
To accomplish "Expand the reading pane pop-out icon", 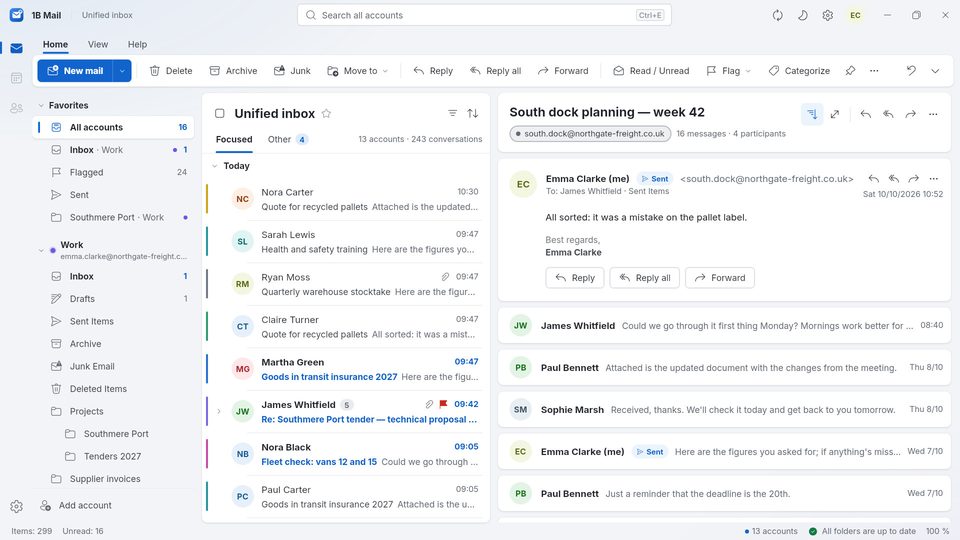I will point(834,114).
